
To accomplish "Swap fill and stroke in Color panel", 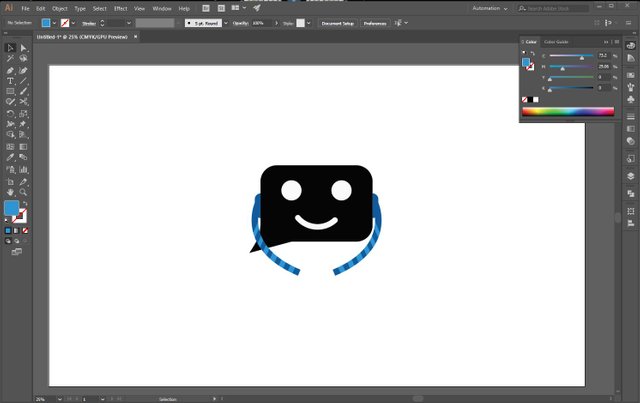I will coord(533,53).
